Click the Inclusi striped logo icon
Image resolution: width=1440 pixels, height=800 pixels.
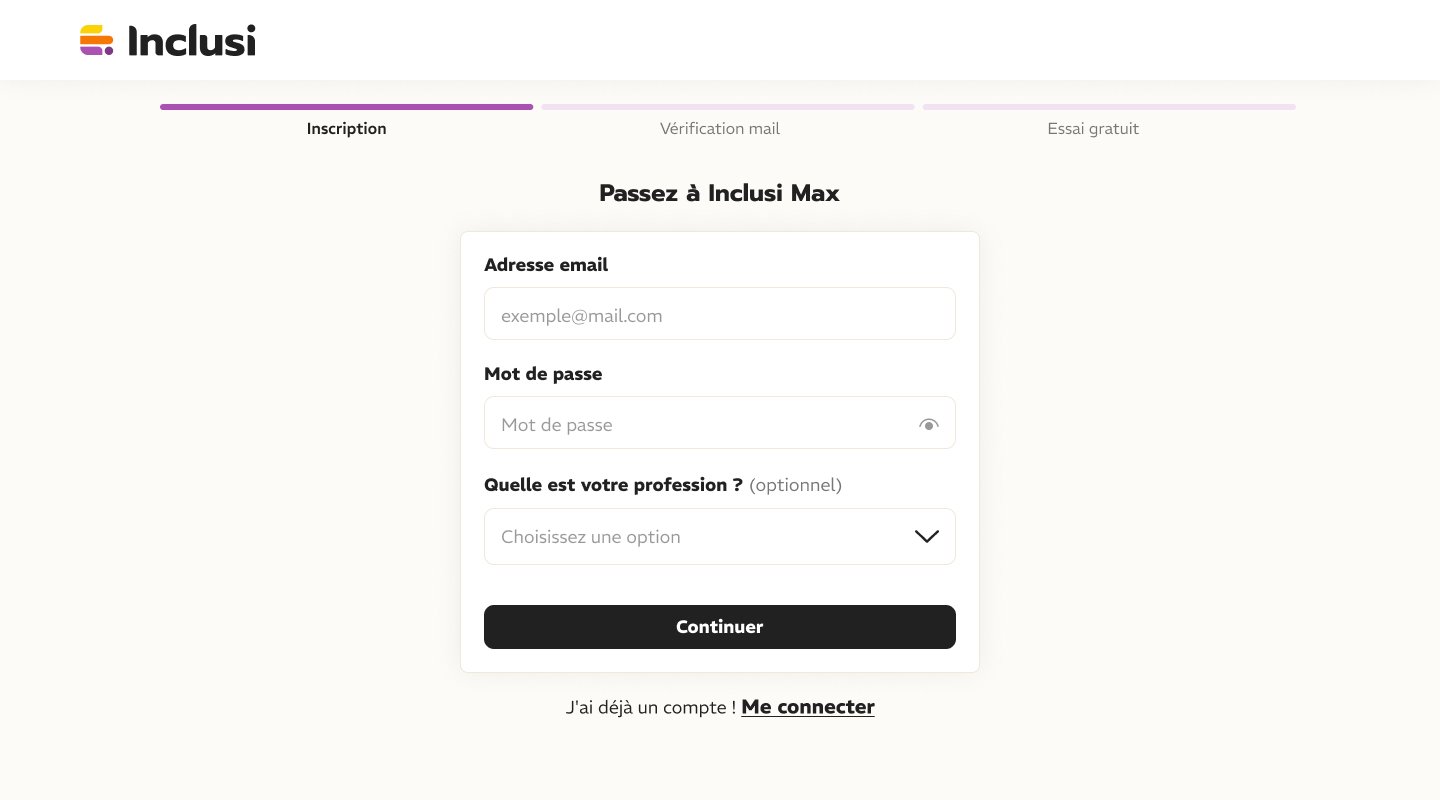(96, 40)
